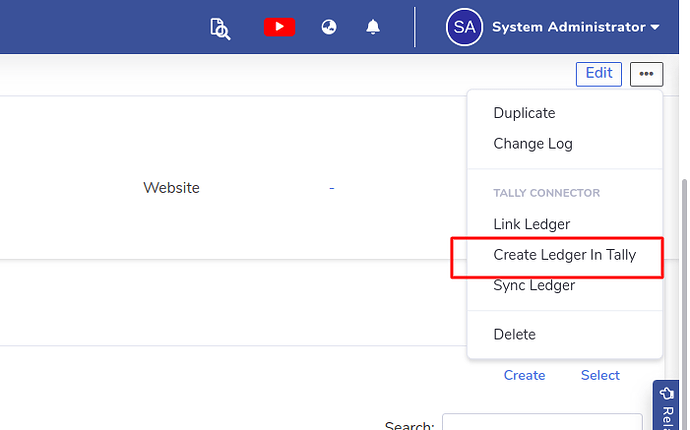
Task: Click the globe icon in header
Action: click(329, 27)
